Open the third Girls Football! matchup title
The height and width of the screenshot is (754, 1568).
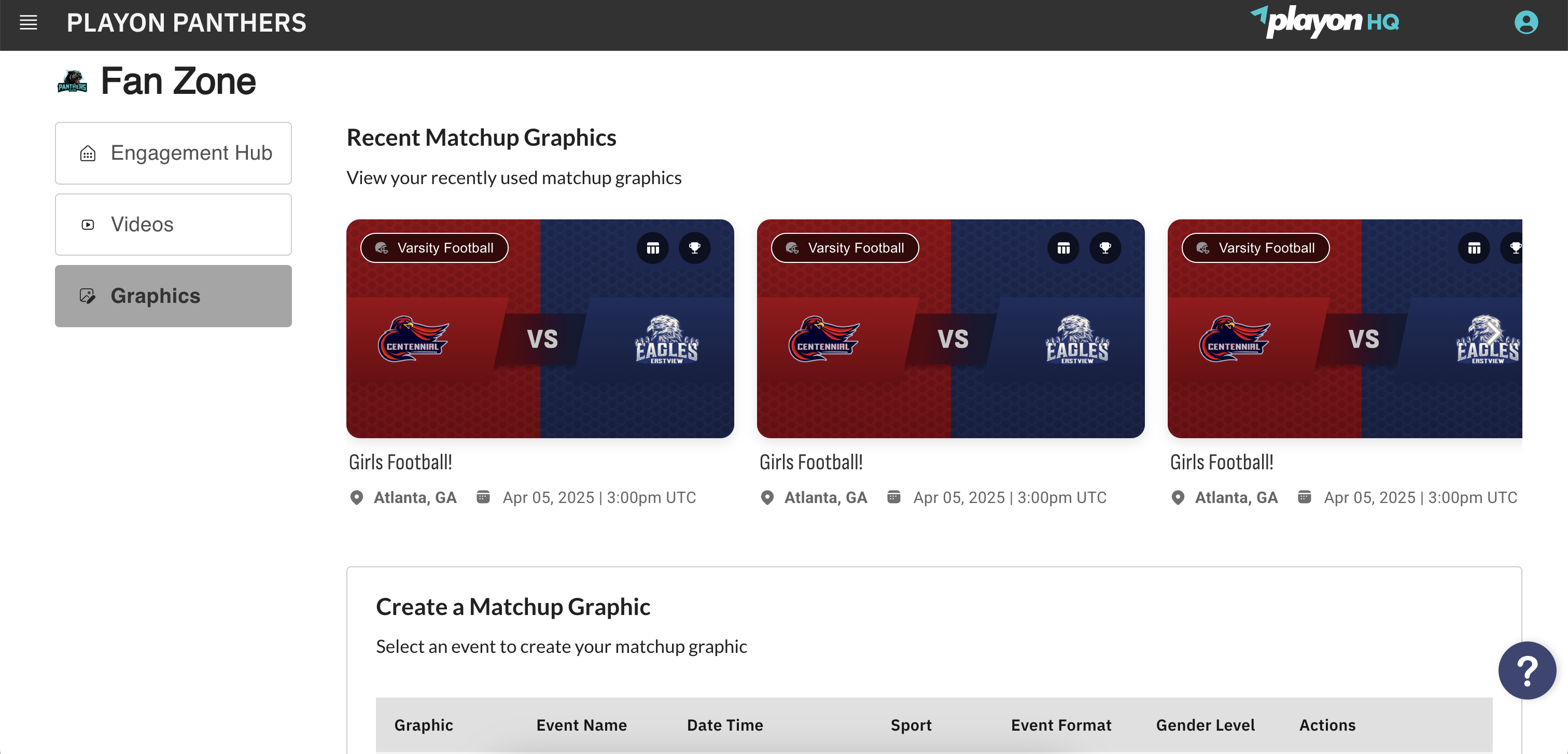pyautogui.click(x=1222, y=462)
